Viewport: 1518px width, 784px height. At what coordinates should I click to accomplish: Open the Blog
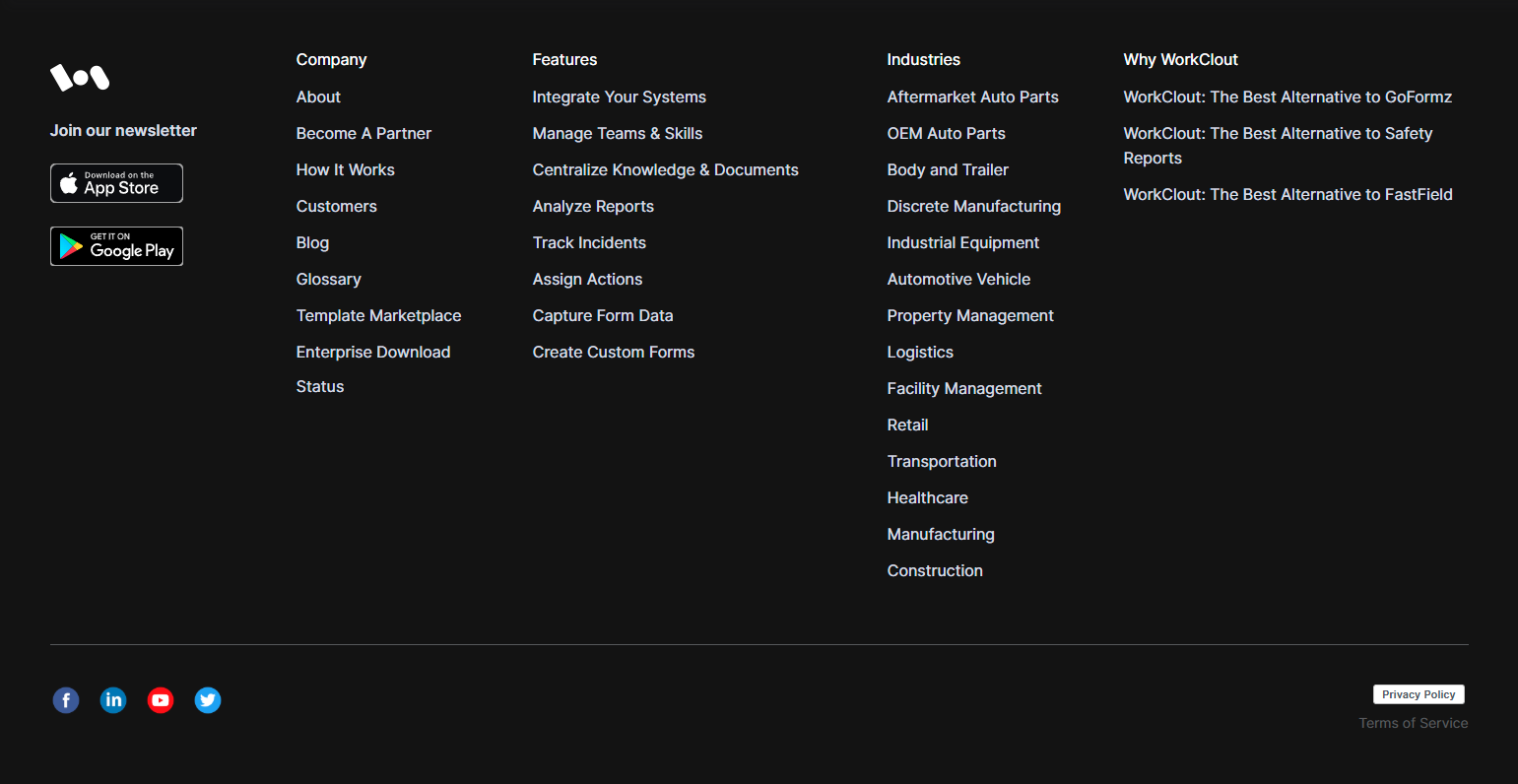[x=312, y=242]
